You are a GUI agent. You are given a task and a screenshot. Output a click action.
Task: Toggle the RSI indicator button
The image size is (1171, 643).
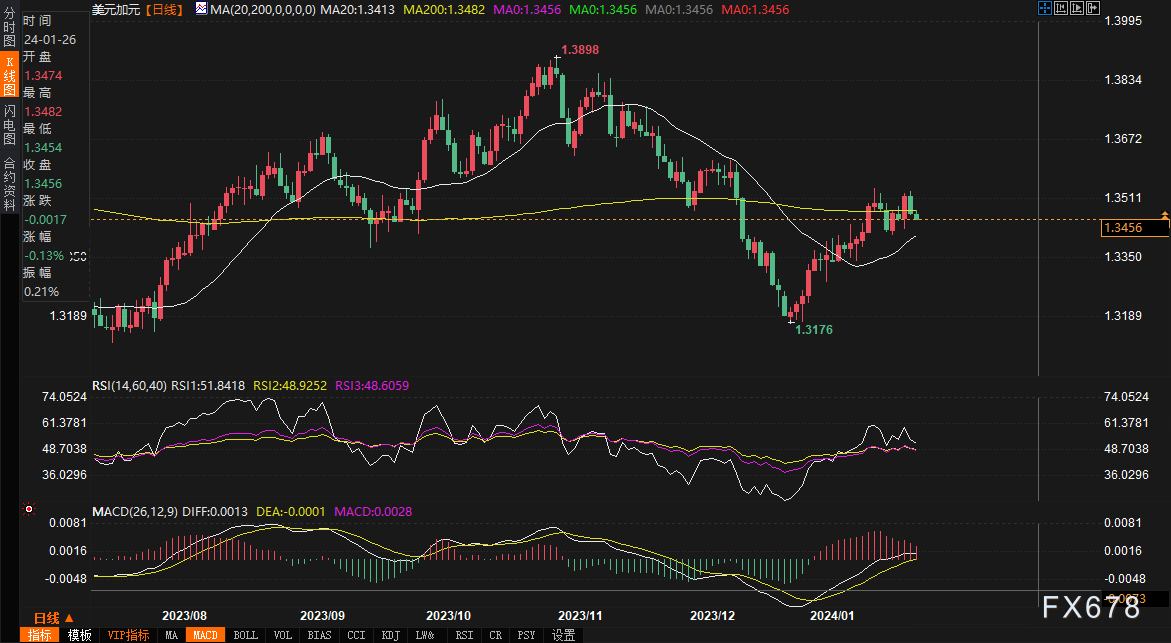click(464, 635)
